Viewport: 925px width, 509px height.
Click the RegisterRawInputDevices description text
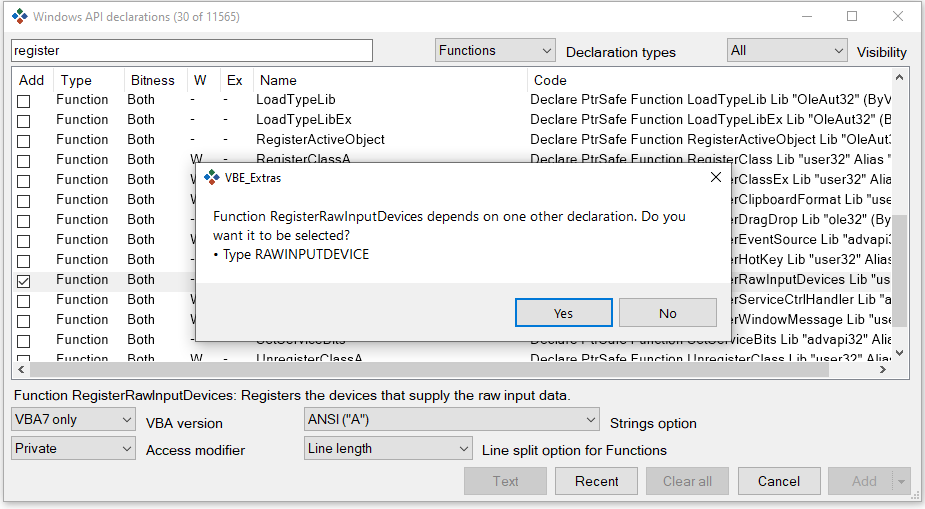(x=292, y=395)
